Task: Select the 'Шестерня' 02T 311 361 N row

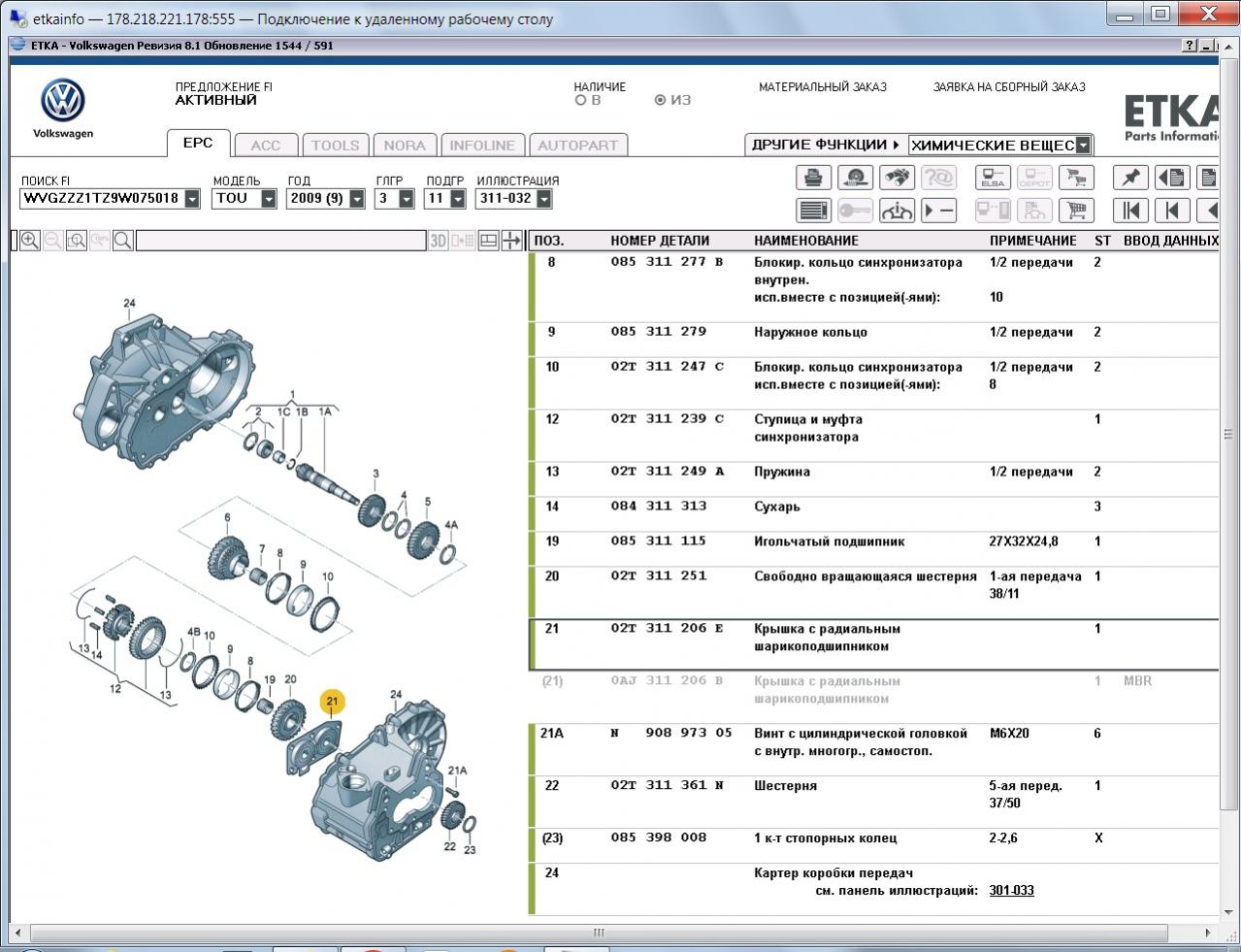Action: click(x=873, y=802)
